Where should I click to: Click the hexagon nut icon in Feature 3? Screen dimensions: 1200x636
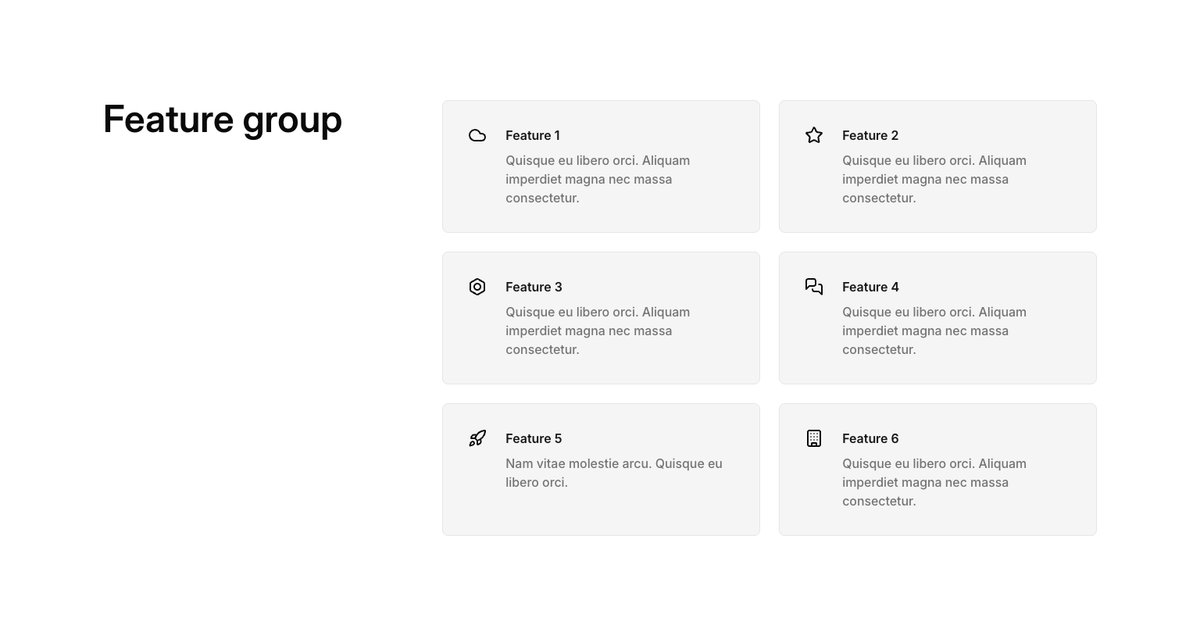pos(477,287)
